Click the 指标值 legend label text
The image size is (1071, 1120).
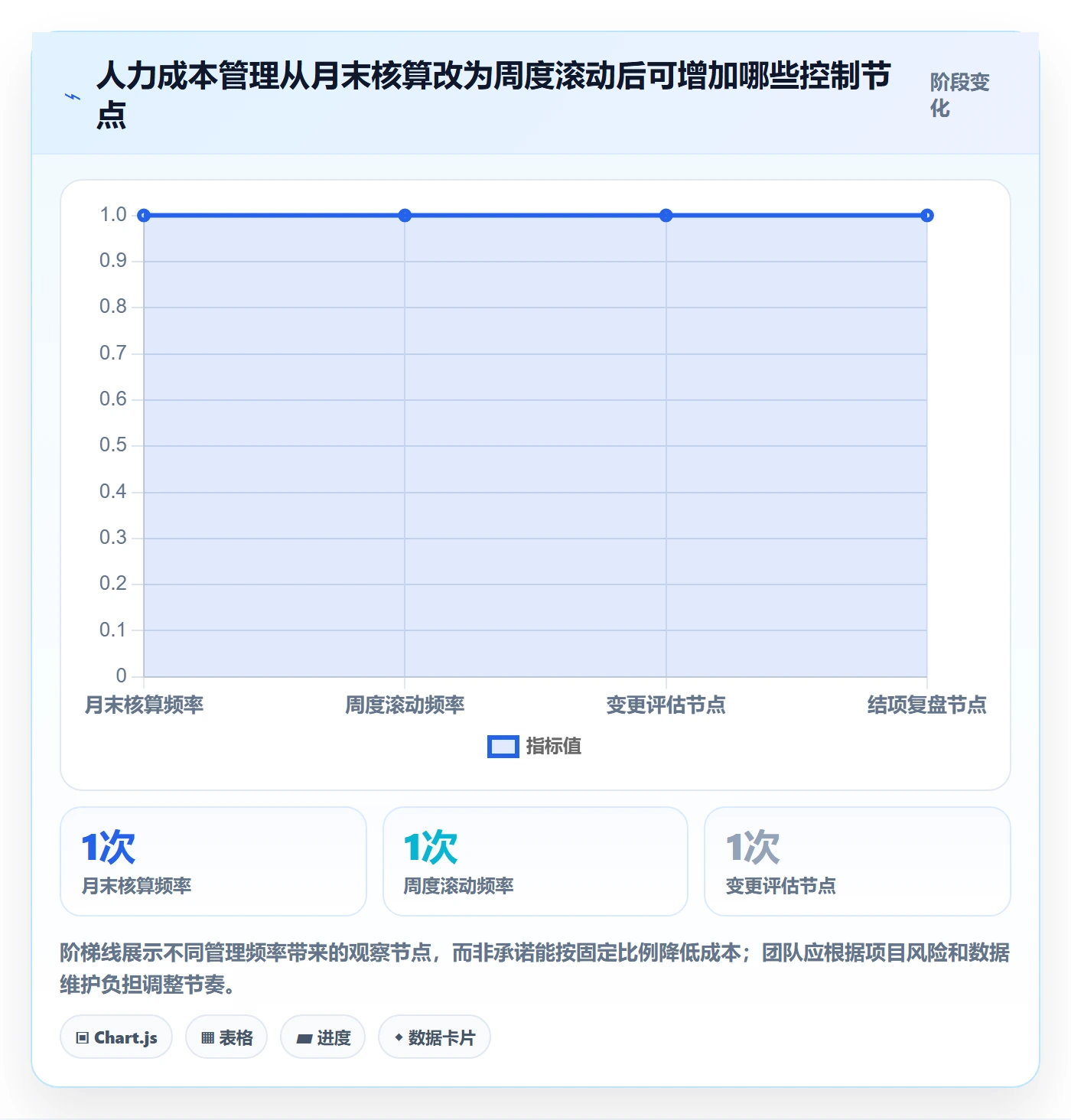pos(554,746)
